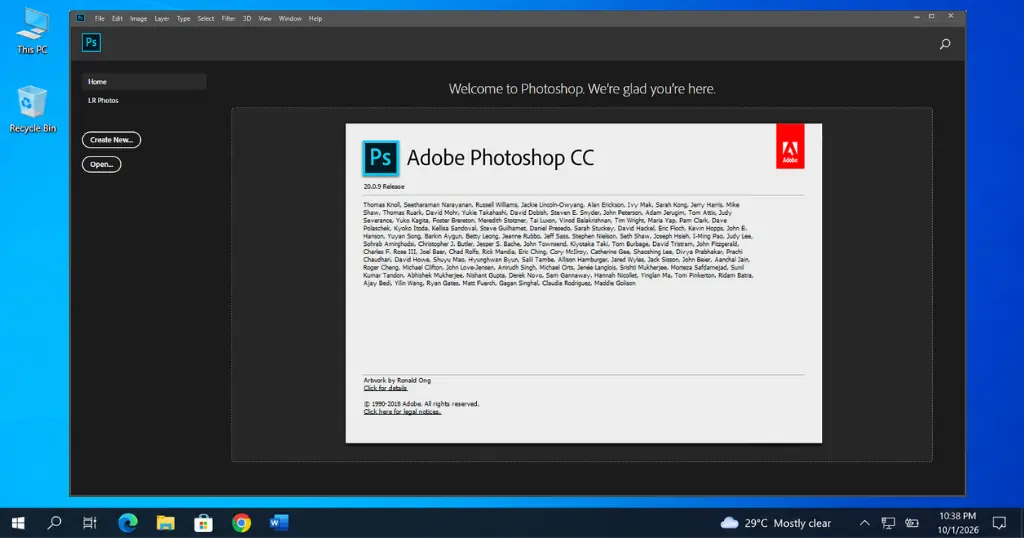Maximize the Photoshop window
Screen dimensions: 1024x538
click(x=932, y=16)
